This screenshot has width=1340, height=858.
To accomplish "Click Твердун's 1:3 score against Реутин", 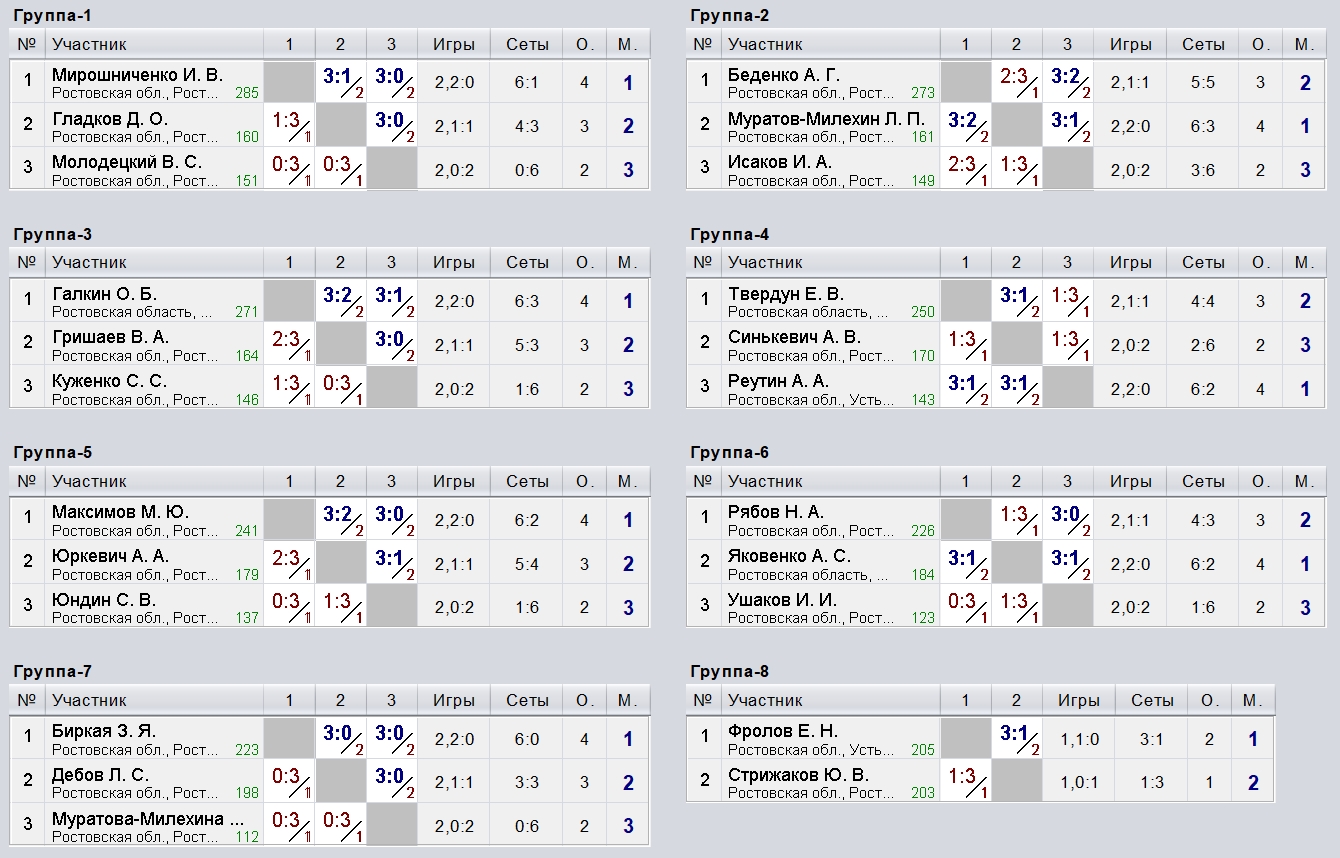I will [1067, 300].
